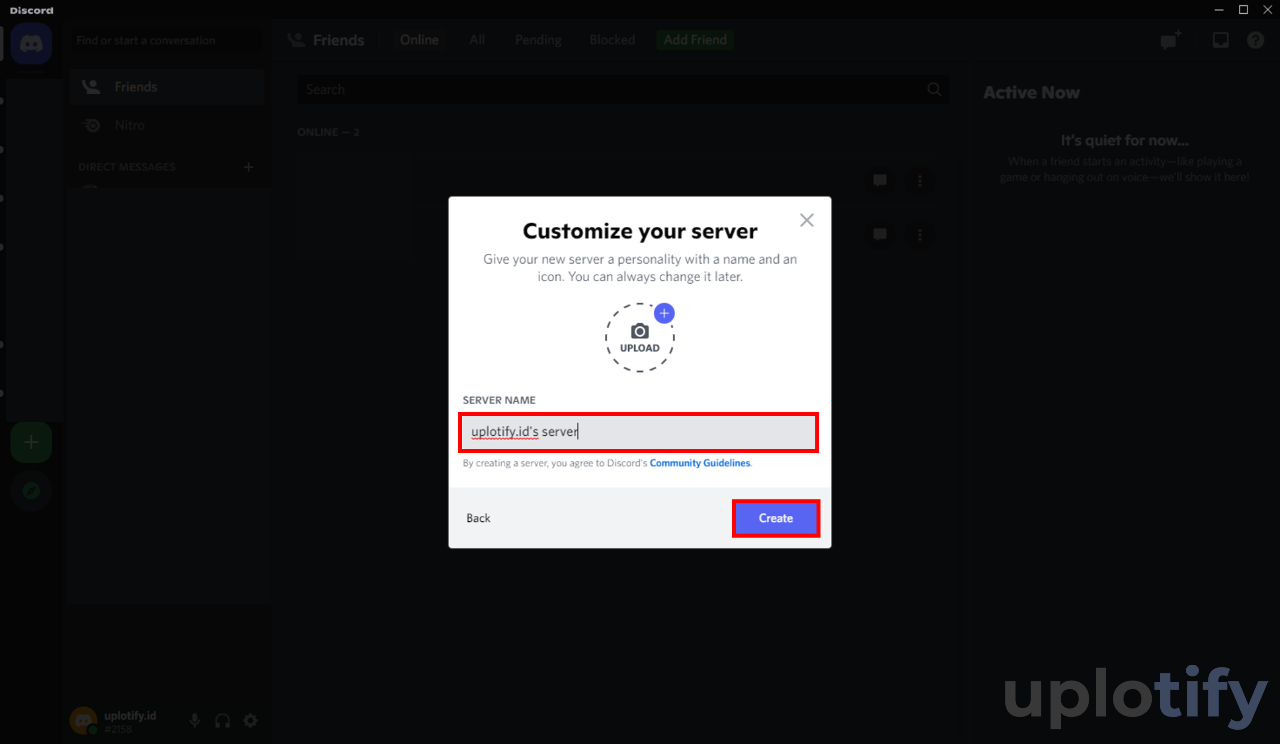Image resolution: width=1280 pixels, height=744 pixels.
Task: Switch to the Online tab
Action: pyautogui.click(x=419, y=40)
